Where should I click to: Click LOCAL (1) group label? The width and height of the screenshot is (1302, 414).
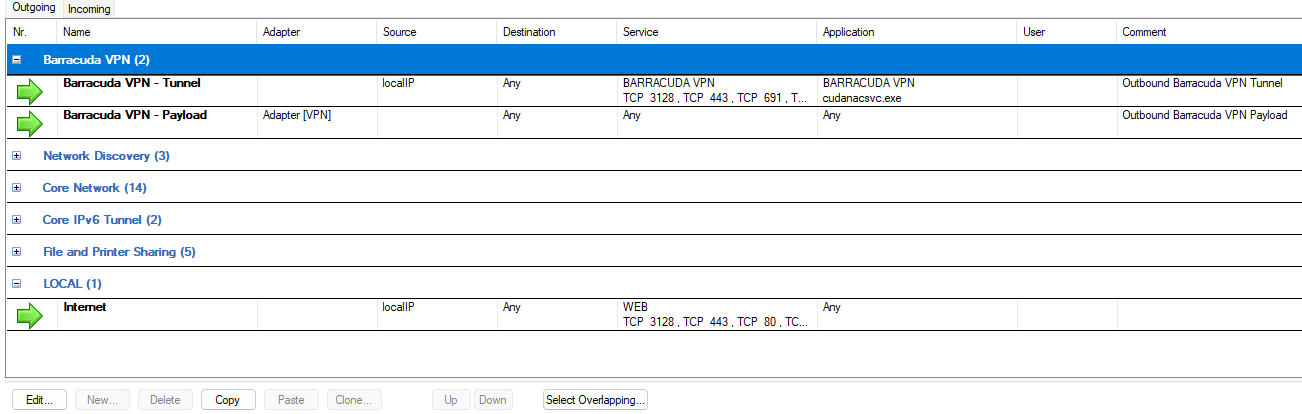(72, 284)
